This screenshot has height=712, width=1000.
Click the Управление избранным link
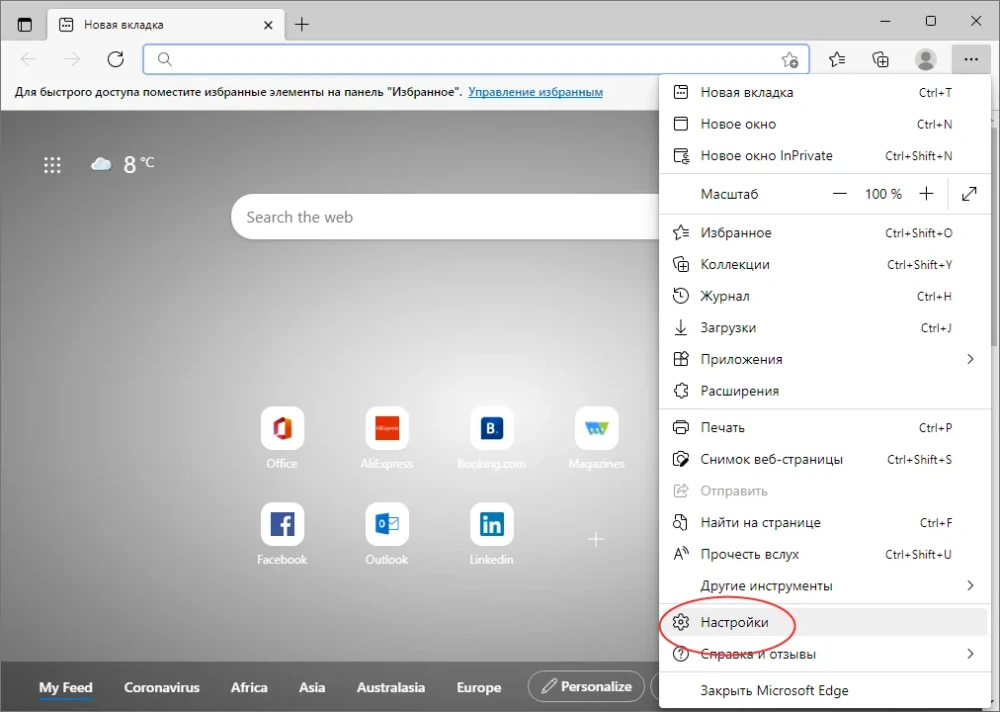[x=535, y=92]
